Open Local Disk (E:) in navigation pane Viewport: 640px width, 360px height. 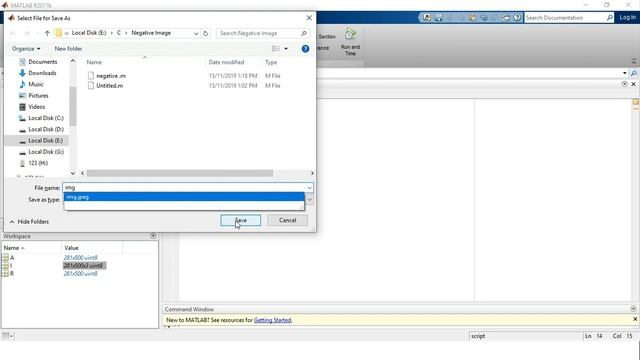(x=45, y=140)
